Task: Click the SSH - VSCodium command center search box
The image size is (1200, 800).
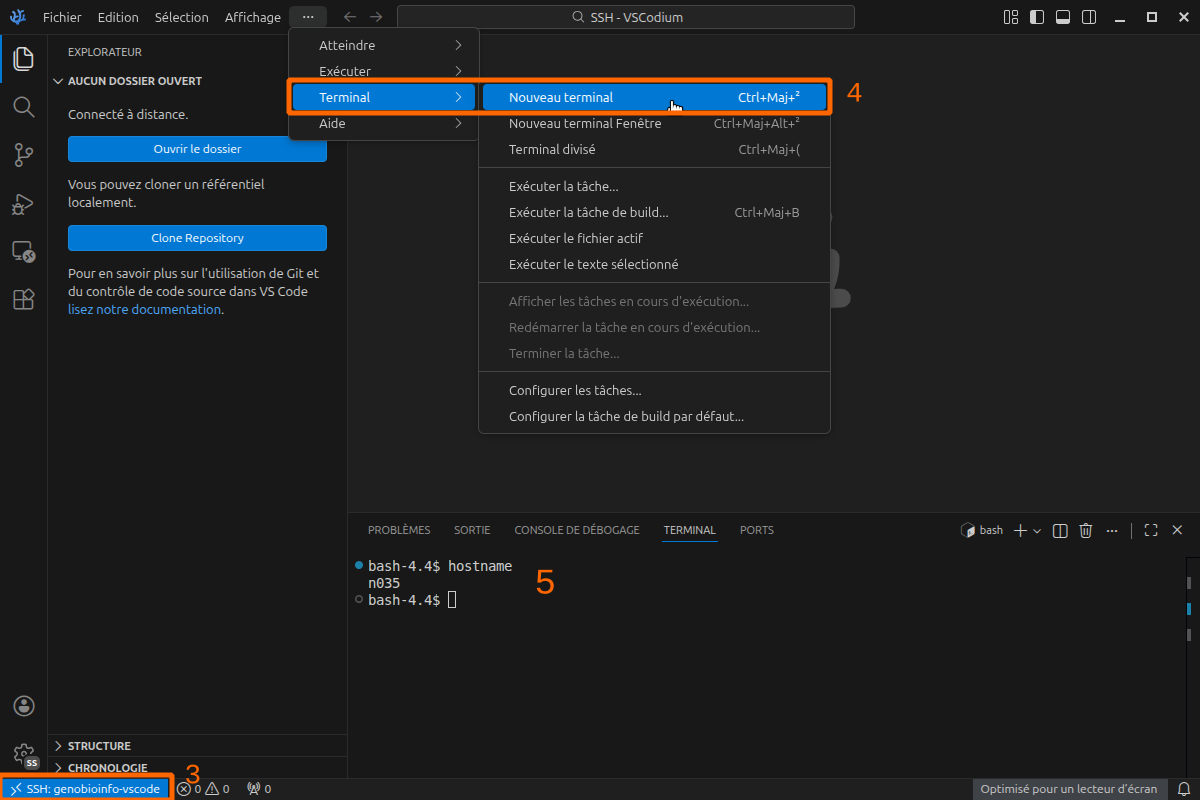Action: pos(626,17)
